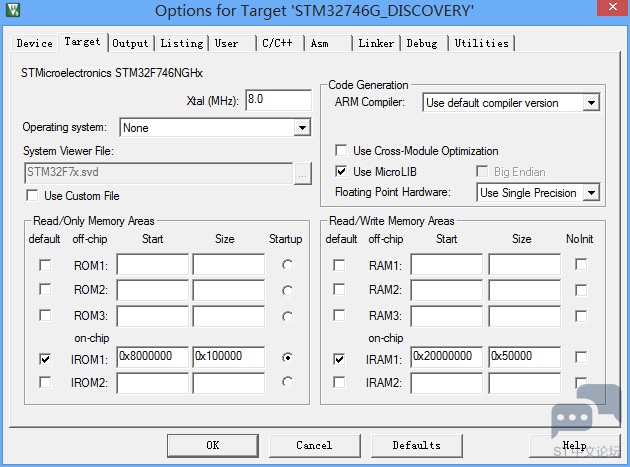Switch to the Linker tab
Viewport: 630px width, 467px height.
(x=376, y=43)
